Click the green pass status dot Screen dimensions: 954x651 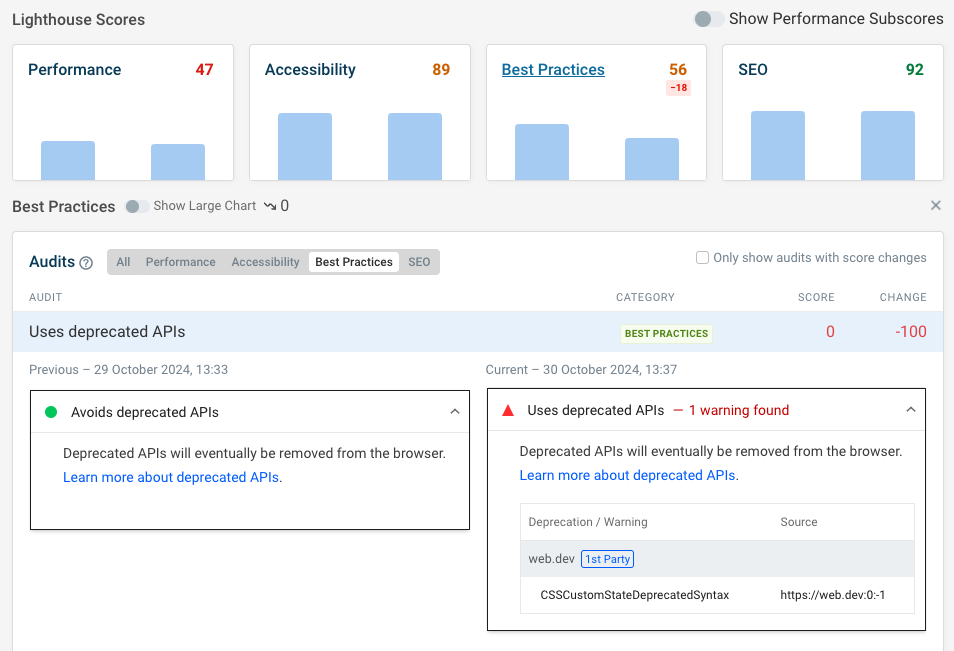(x=51, y=413)
